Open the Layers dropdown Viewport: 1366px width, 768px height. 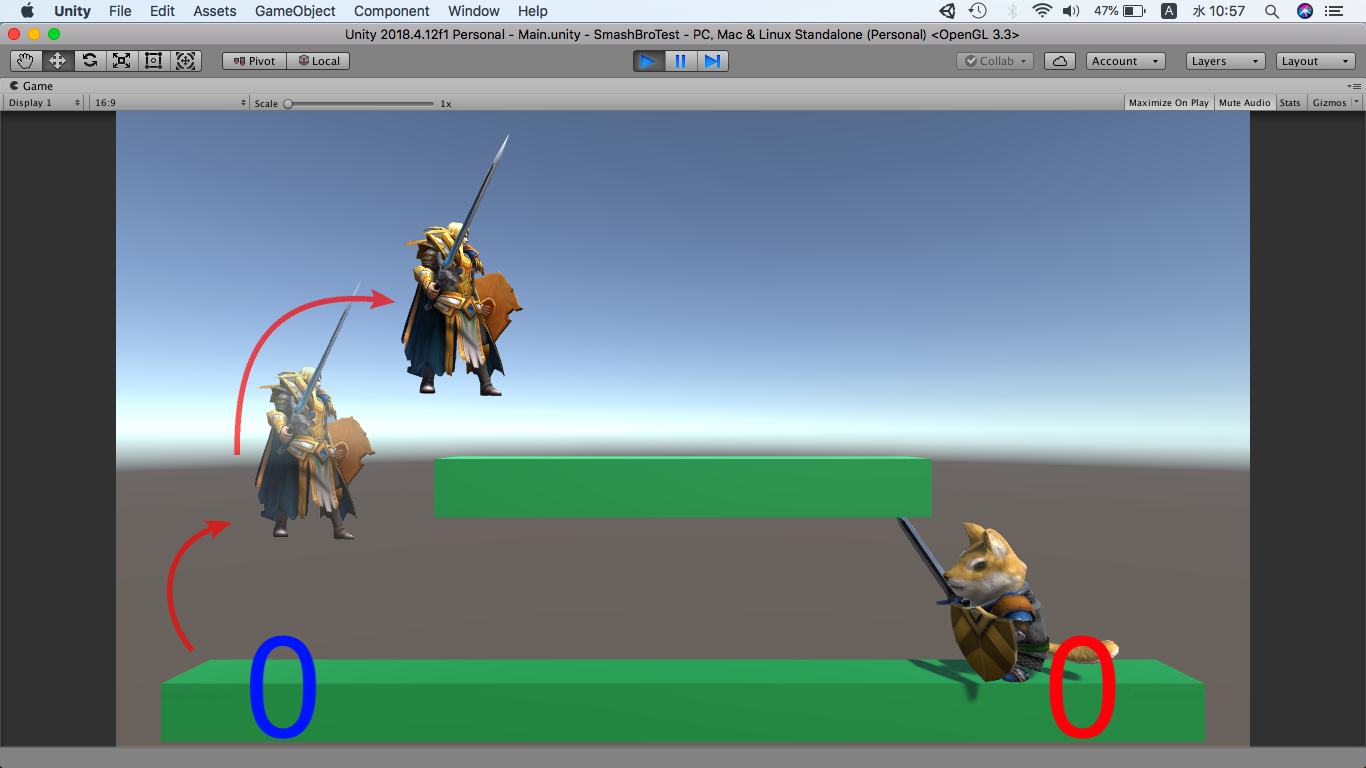(1226, 61)
